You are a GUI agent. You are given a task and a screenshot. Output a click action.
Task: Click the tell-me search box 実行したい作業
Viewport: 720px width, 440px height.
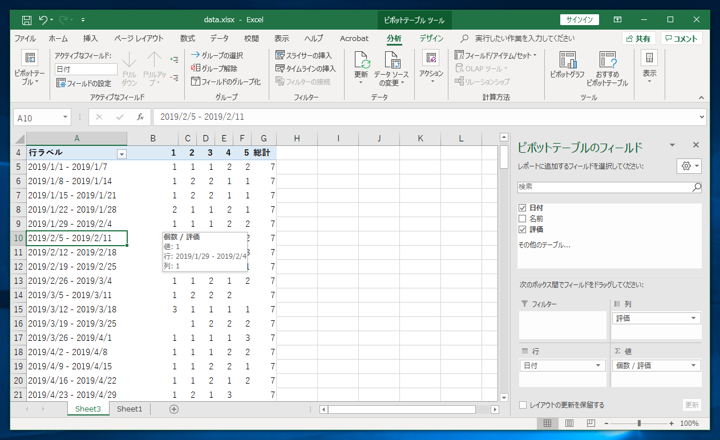tap(524, 38)
